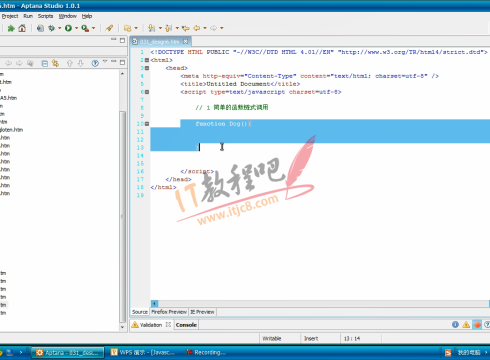Toggle errors filter in Validation view

477,324
